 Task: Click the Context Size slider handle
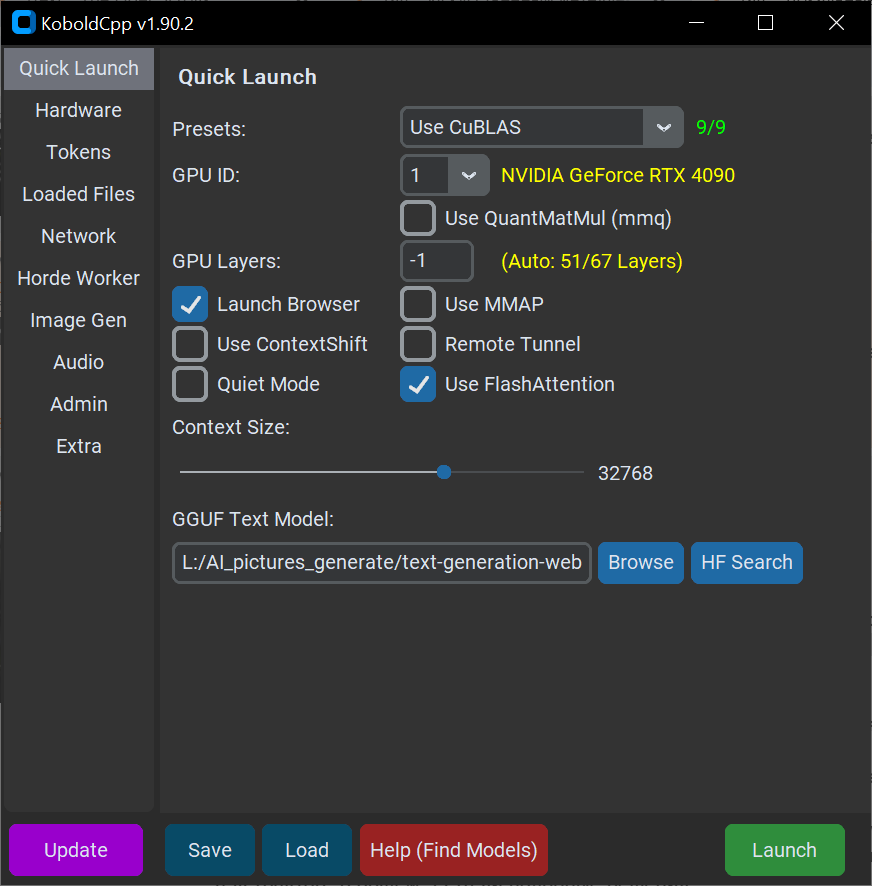coord(444,472)
